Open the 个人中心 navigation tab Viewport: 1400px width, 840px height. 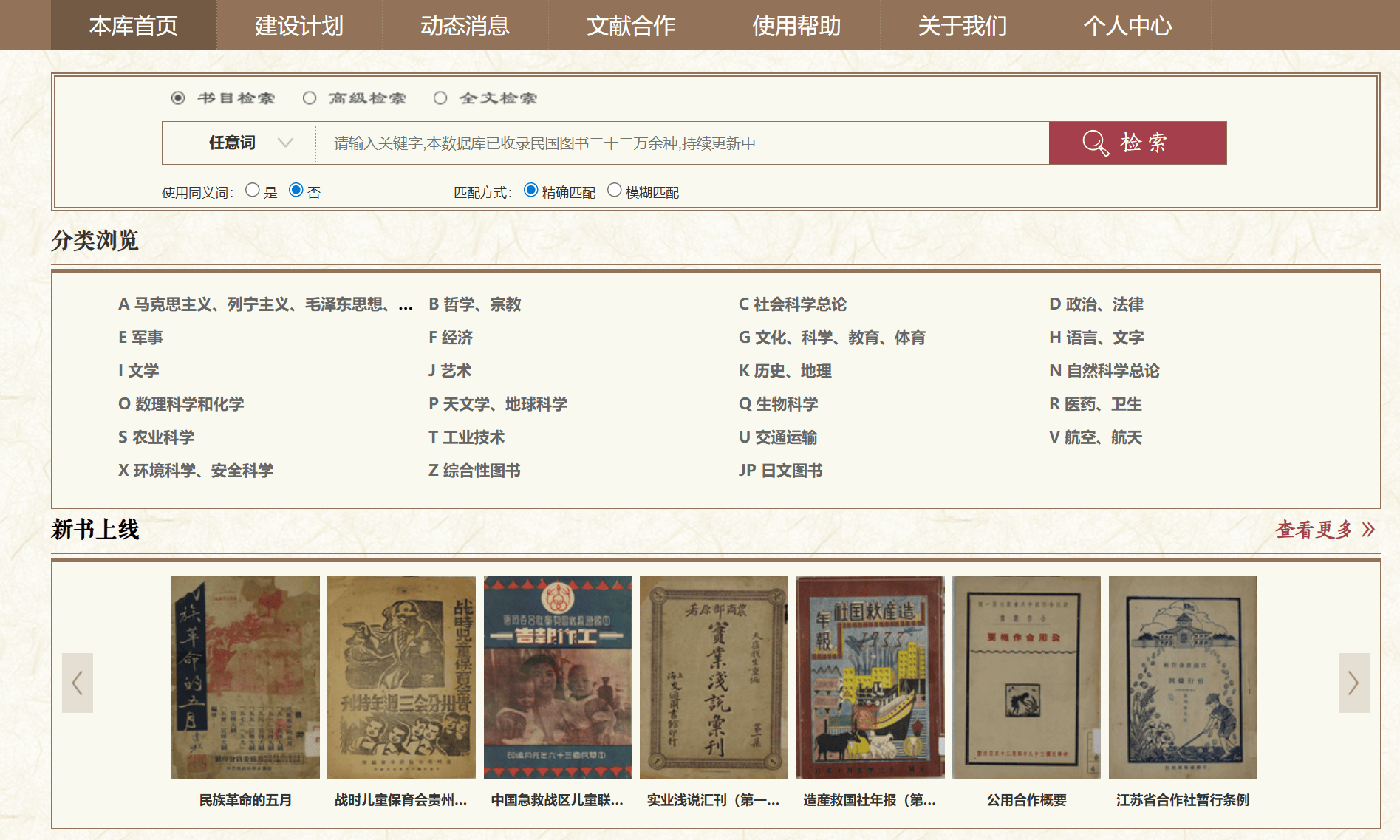(x=1127, y=26)
